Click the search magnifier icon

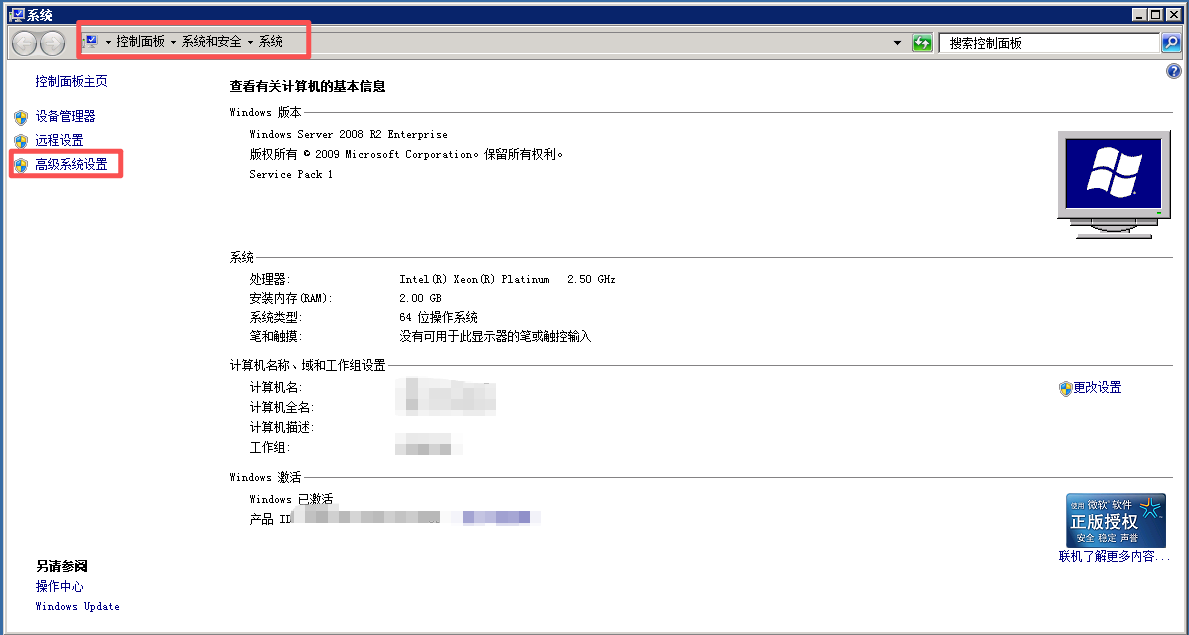[x=1171, y=43]
